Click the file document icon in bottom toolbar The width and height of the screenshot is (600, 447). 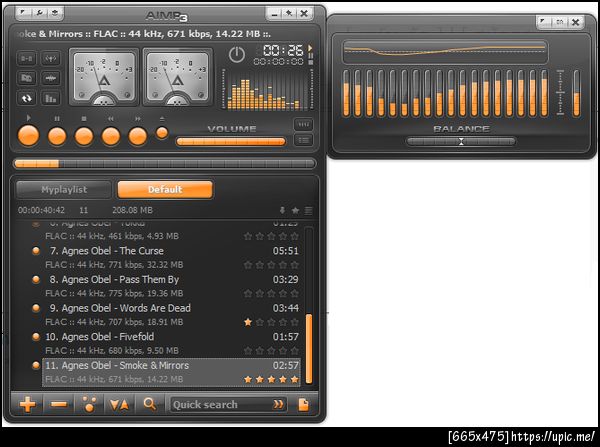(303, 405)
